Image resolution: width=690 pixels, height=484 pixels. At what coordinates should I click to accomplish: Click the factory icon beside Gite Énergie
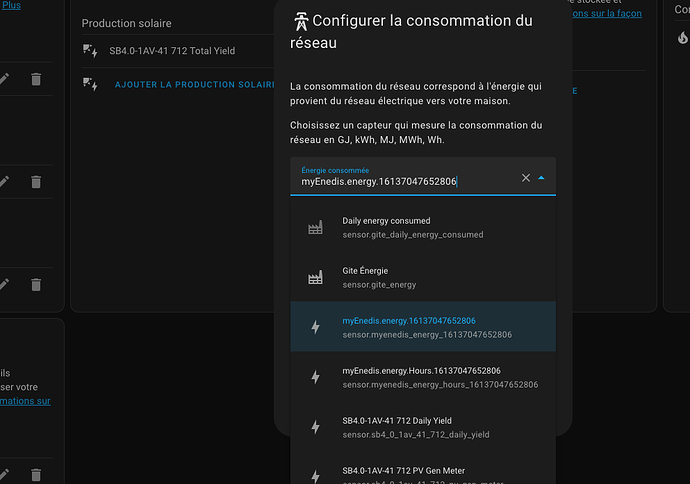(x=315, y=277)
